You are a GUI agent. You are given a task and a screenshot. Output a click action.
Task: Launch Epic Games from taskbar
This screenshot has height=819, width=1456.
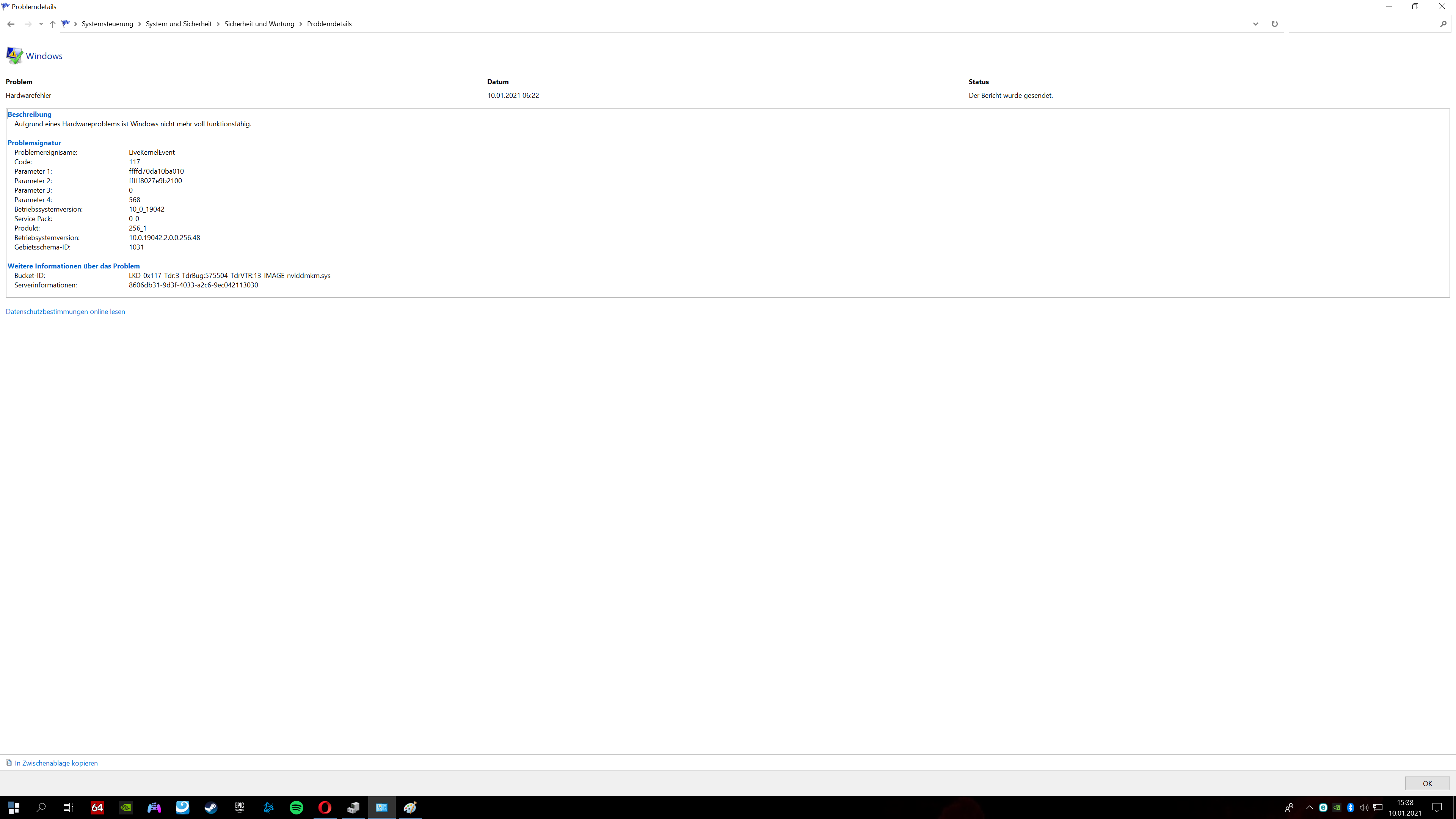click(240, 807)
